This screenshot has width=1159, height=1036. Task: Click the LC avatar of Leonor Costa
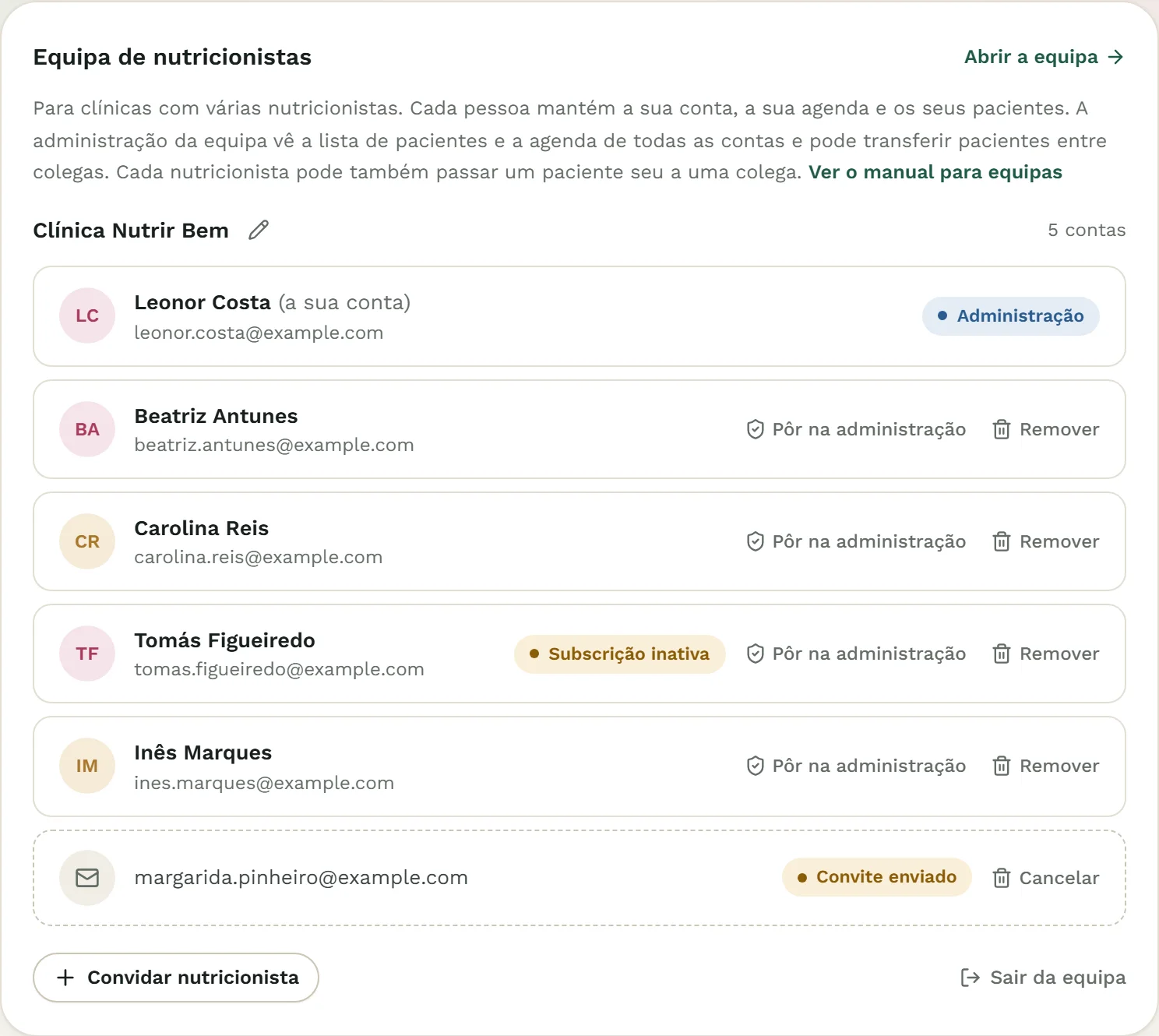point(87,315)
